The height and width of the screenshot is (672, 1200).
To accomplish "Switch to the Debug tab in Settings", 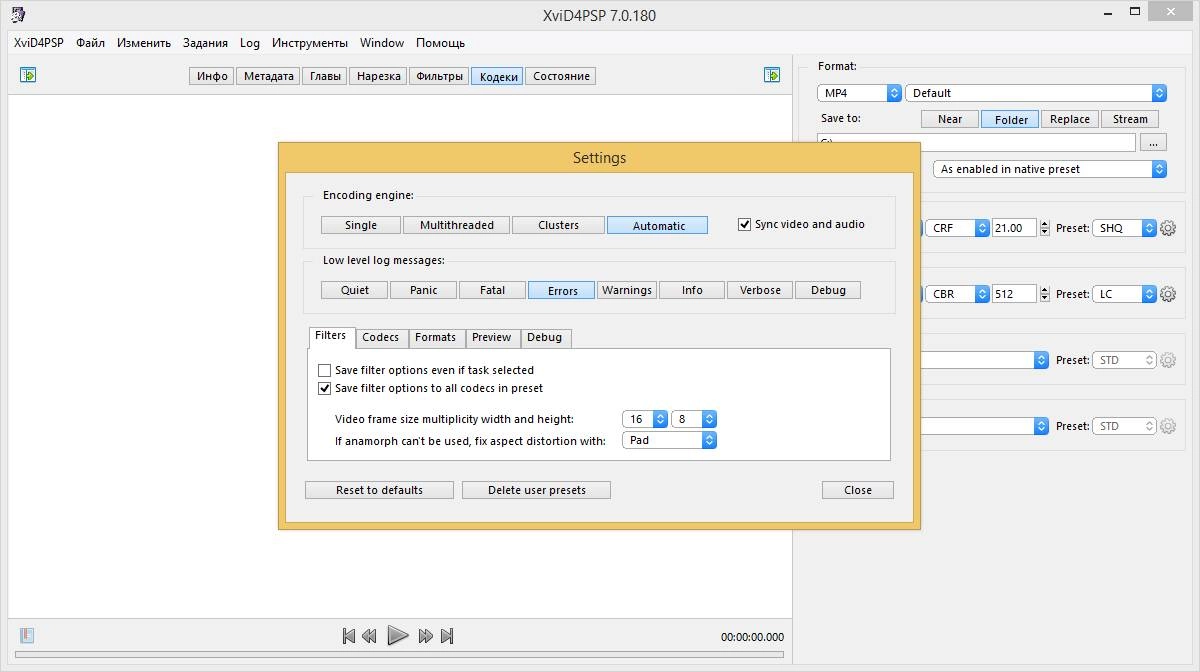I will click(544, 337).
